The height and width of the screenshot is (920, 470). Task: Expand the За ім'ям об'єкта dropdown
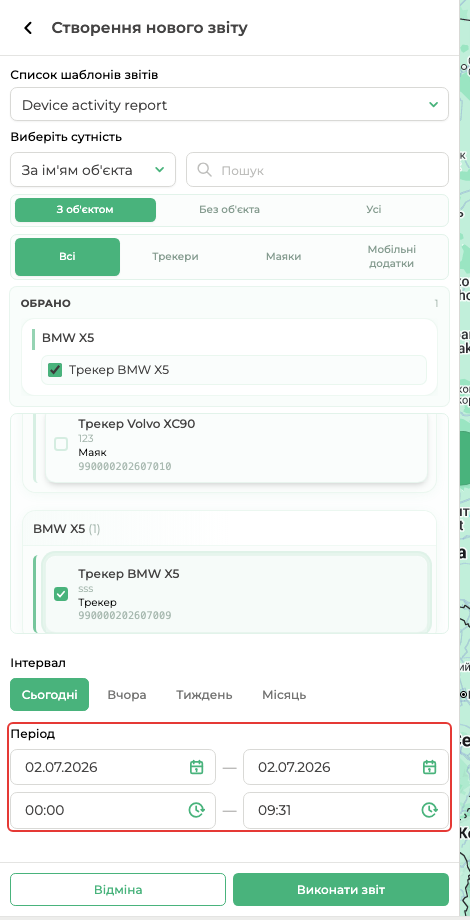coord(93,170)
